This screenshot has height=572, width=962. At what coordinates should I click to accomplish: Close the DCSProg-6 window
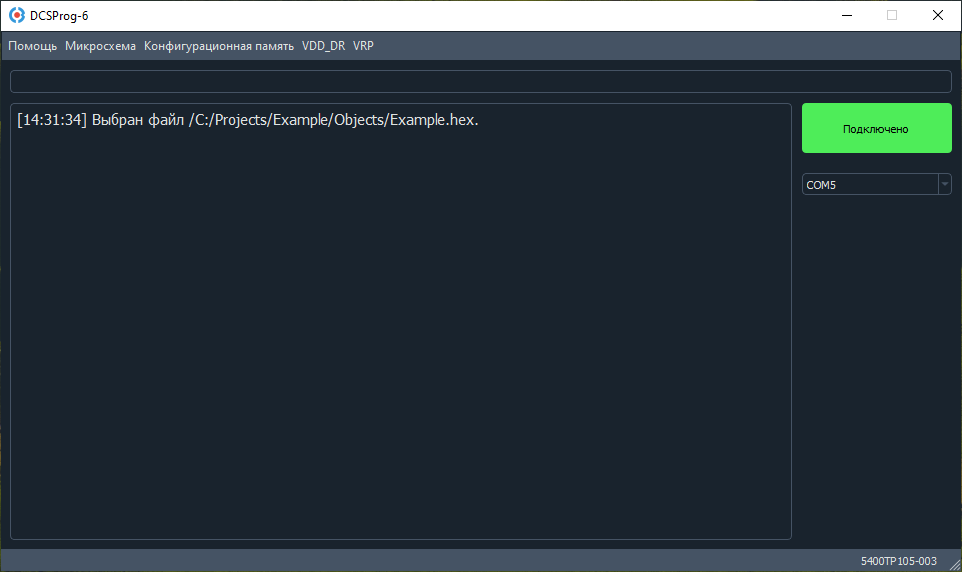pos(937,15)
